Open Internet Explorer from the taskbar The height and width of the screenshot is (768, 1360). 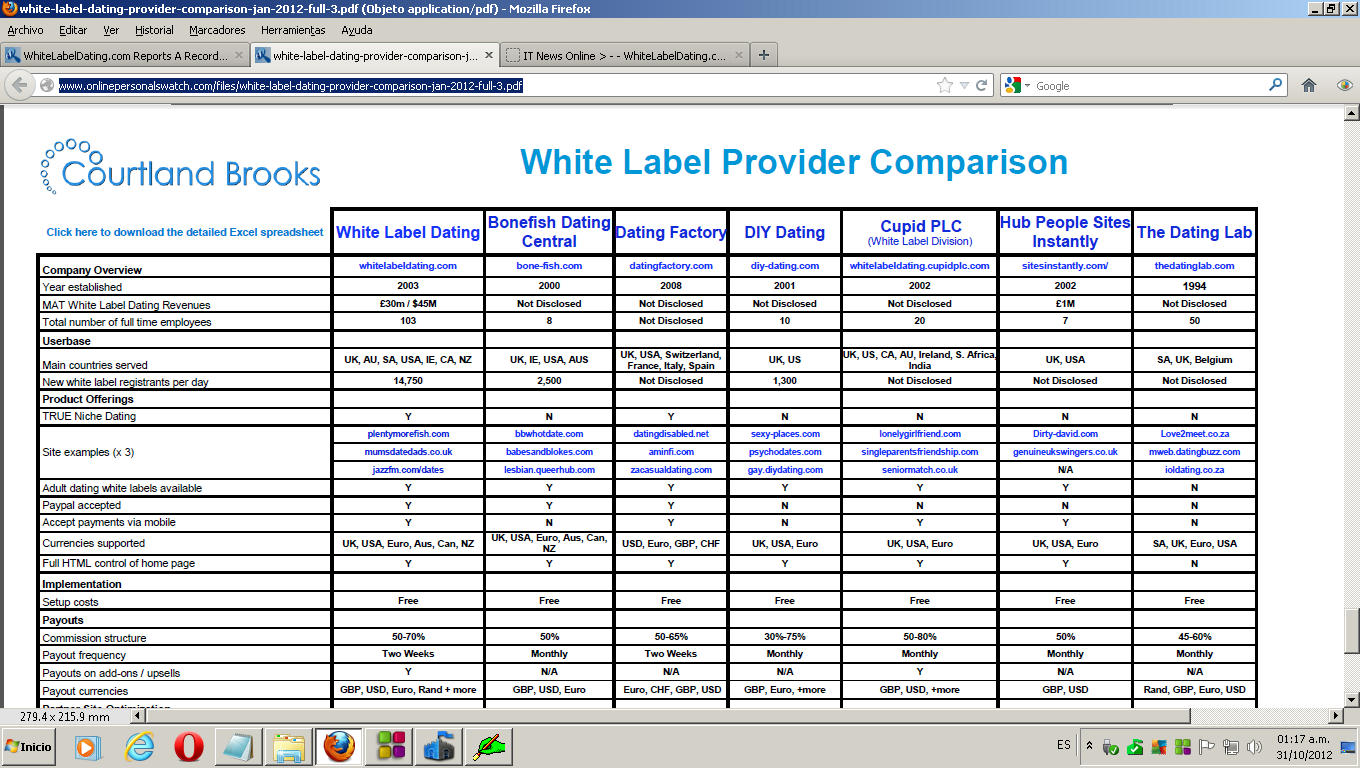tap(140, 746)
